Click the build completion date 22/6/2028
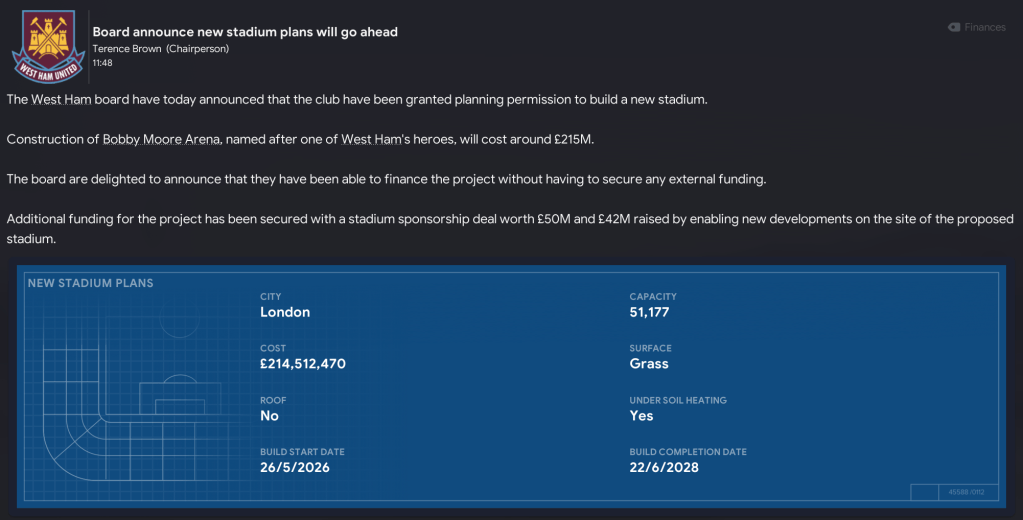1023x520 pixels. point(664,468)
